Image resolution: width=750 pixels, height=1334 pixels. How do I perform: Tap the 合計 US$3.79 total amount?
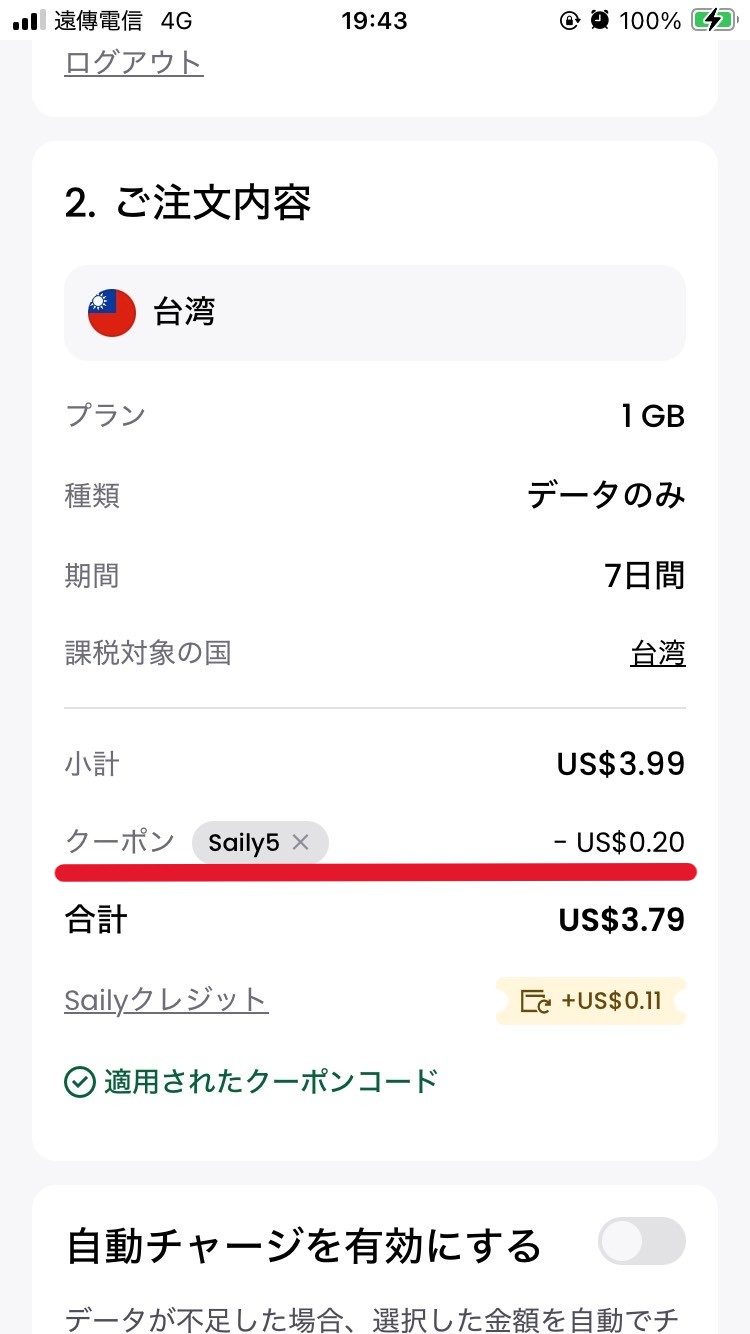pyautogui.click(x=621, y=920)
